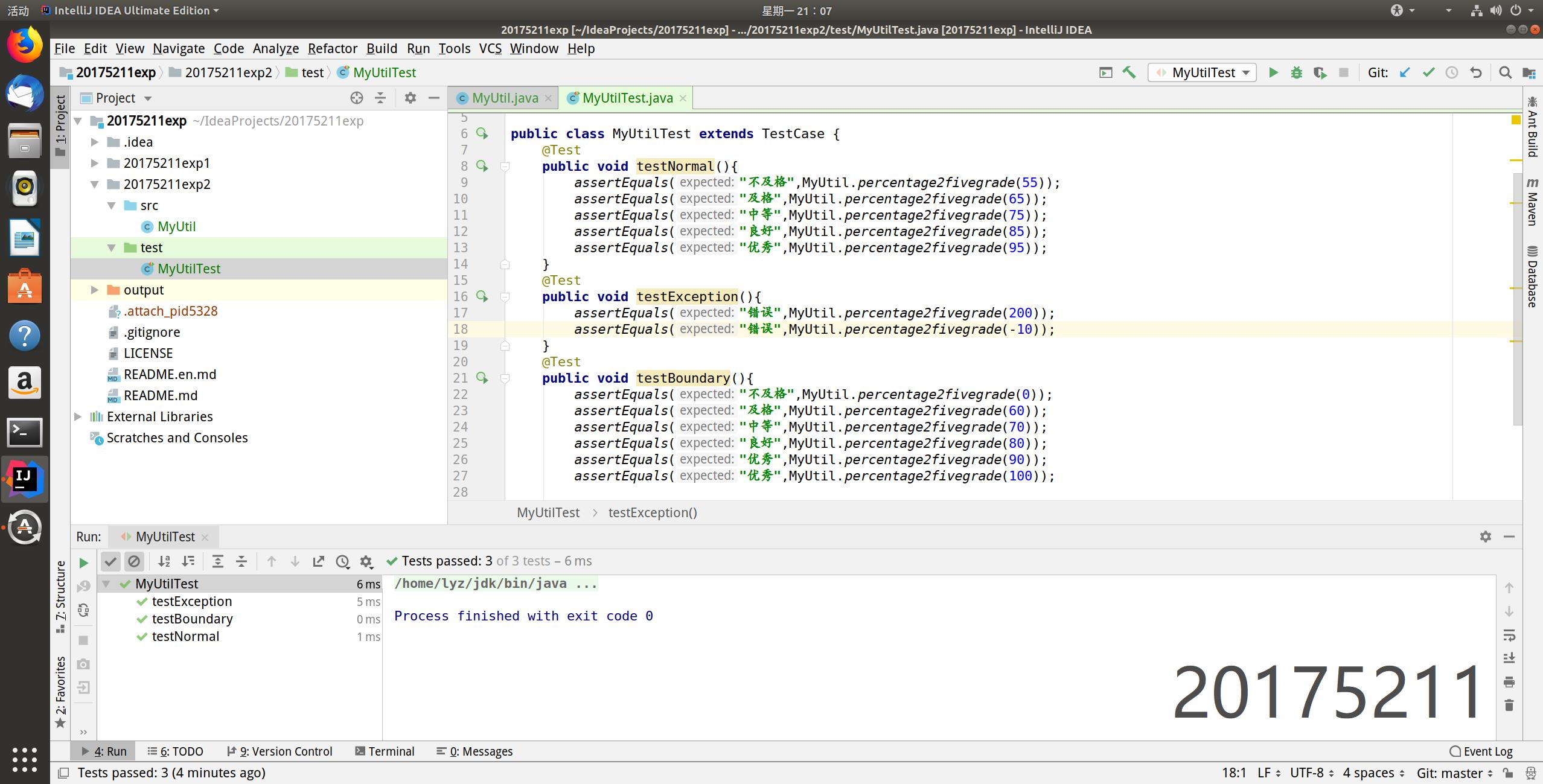Expand all test results

tap(218, 561)
